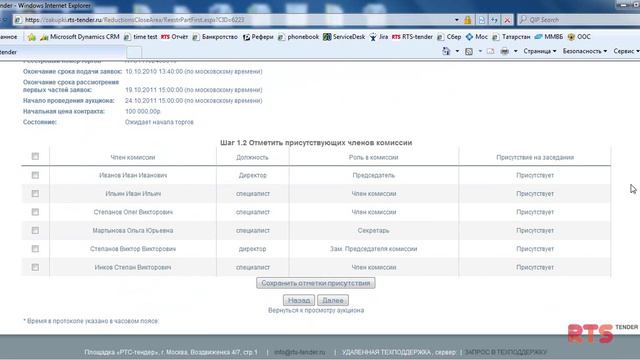This screenshot has height=360, width=640.
Task: Check the box for Иванов Иван Иванович
Action: point(35,175)
